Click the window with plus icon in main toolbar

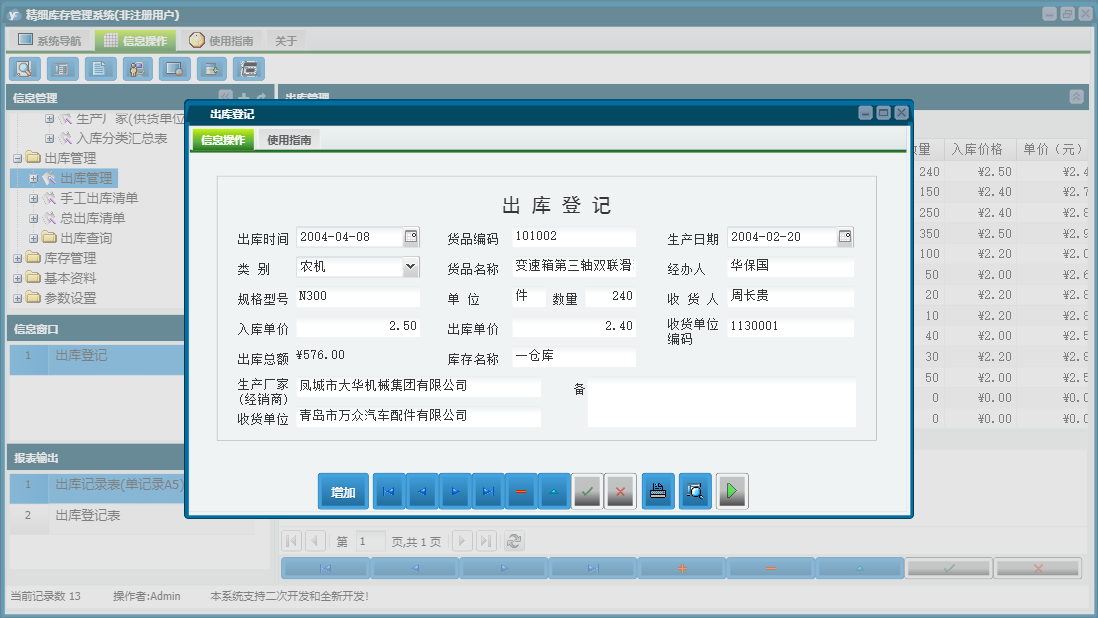click(x=211, y=69)
